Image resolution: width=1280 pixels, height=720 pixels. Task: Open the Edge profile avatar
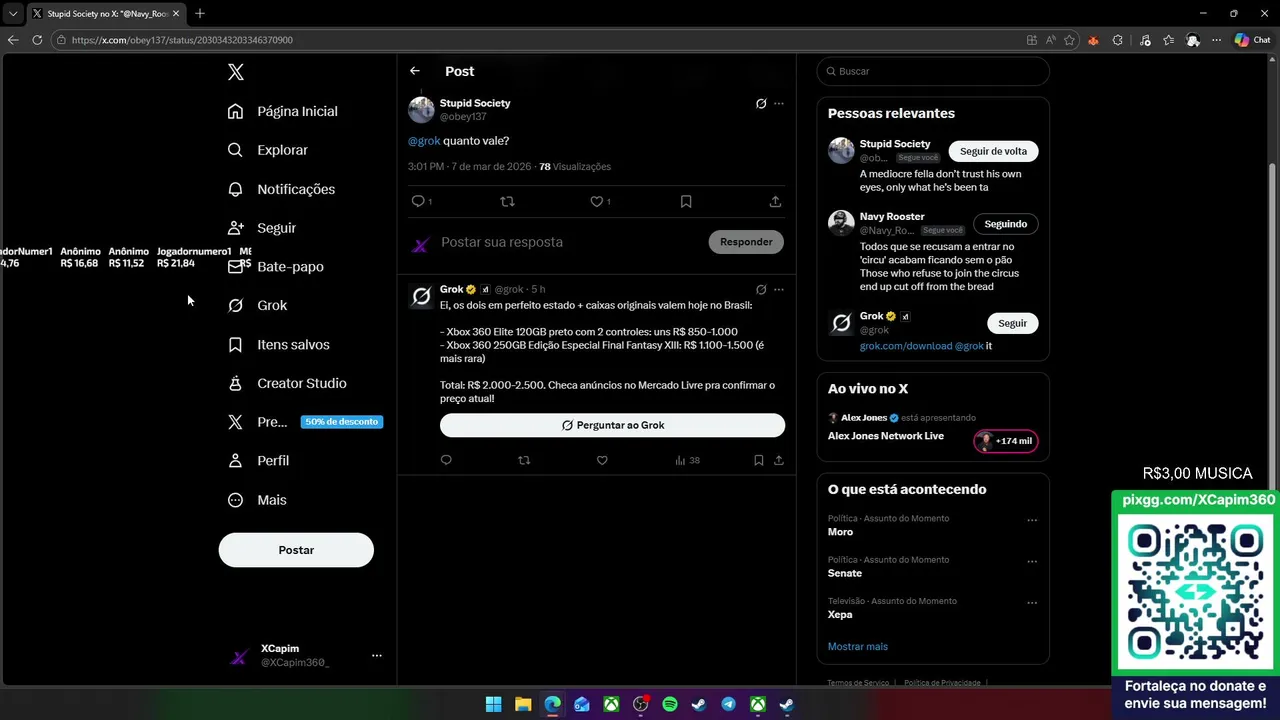1192,40
